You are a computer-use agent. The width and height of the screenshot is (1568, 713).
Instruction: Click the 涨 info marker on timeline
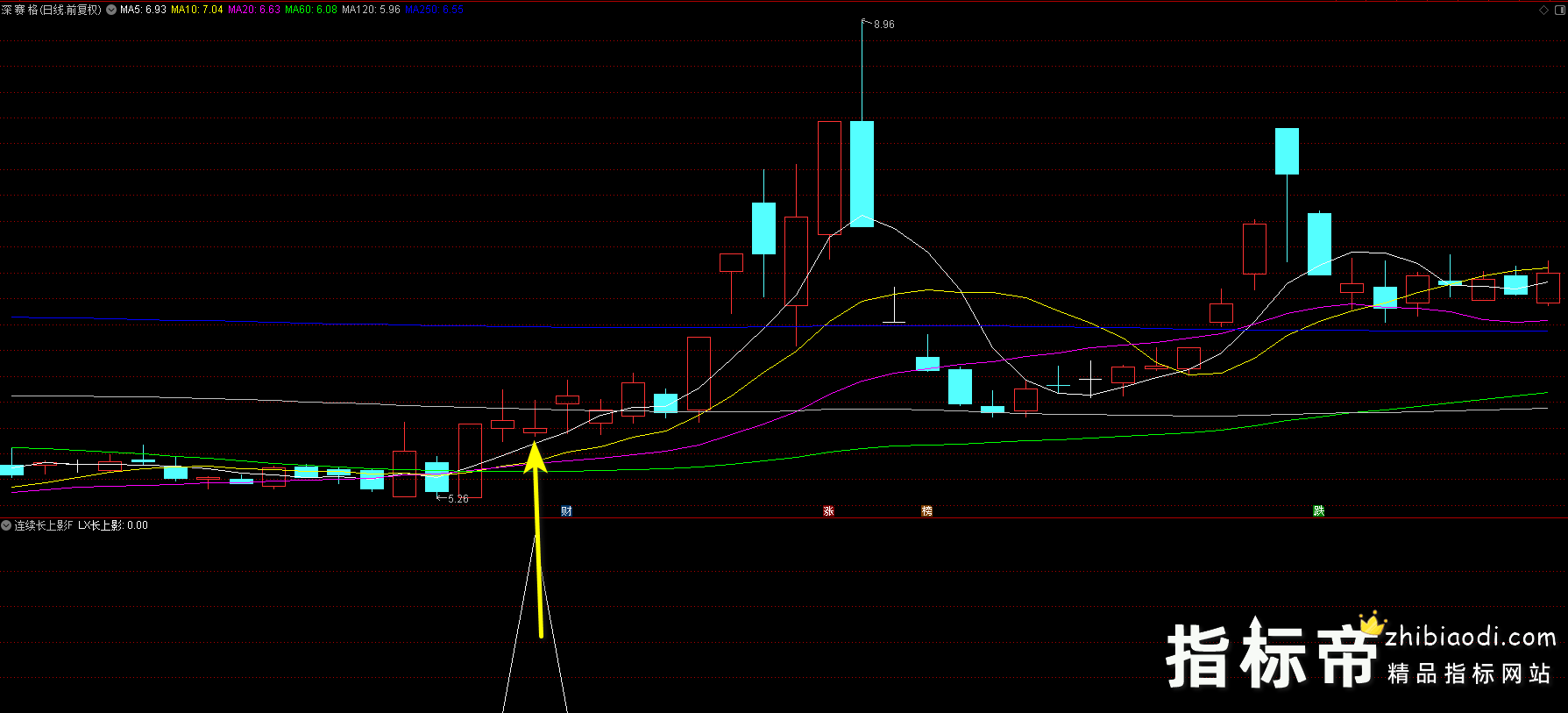(x=828, y=511)
